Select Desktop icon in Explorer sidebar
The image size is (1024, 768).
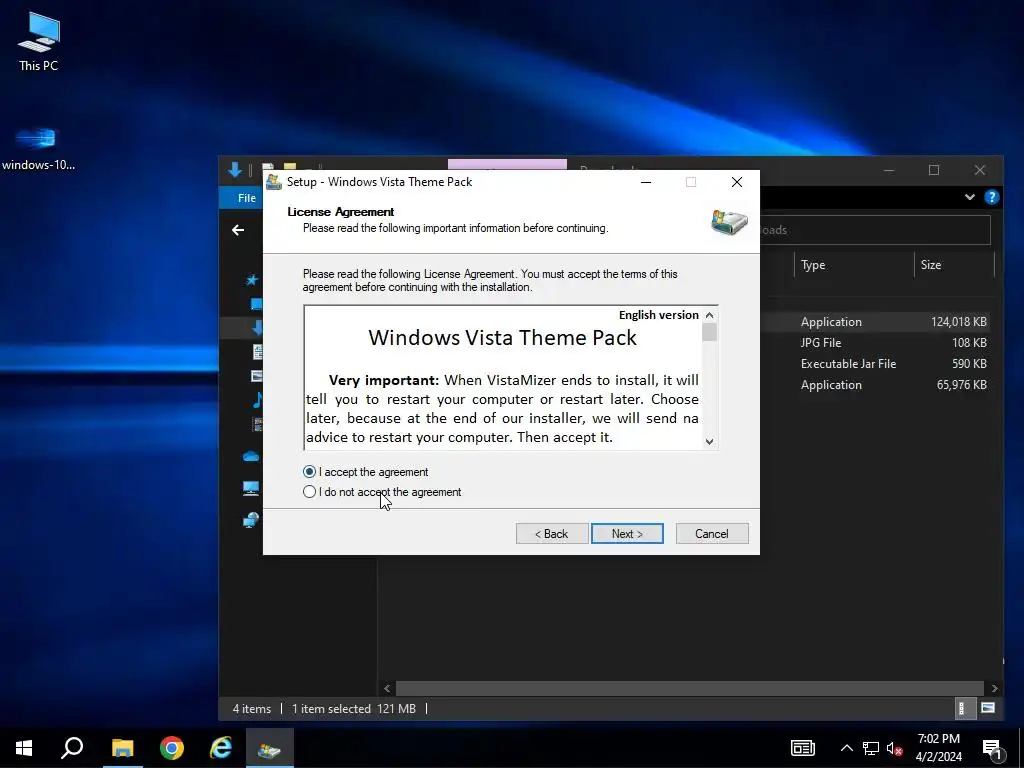[257, 304]
